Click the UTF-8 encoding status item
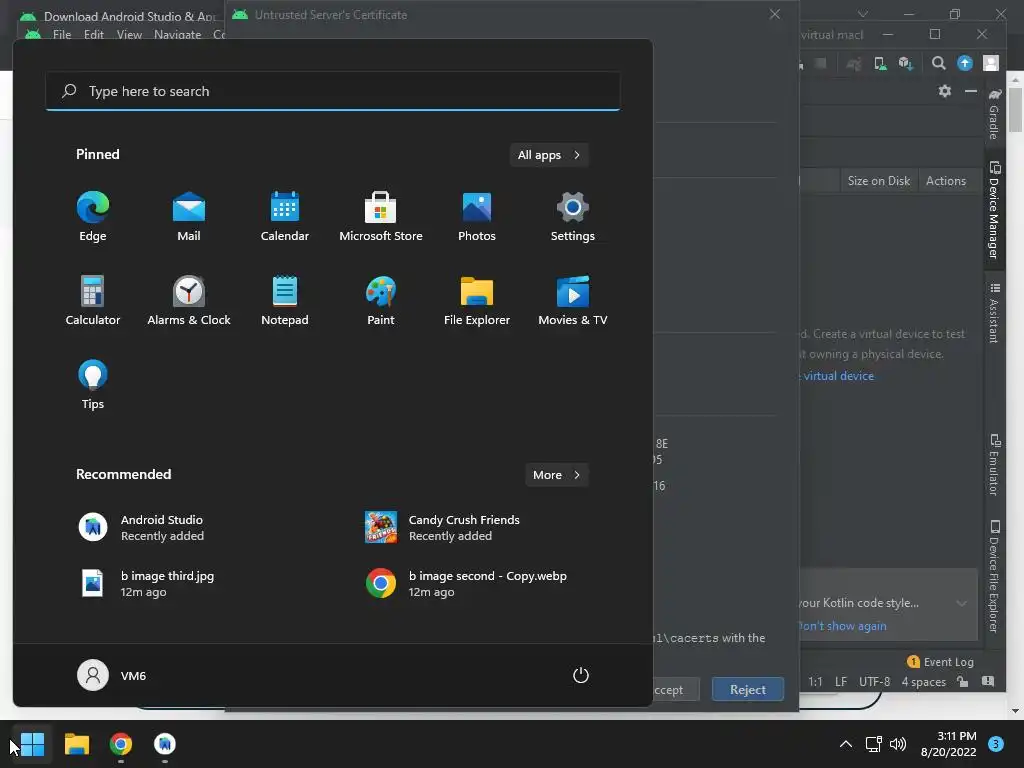 [x=874, y=682]
